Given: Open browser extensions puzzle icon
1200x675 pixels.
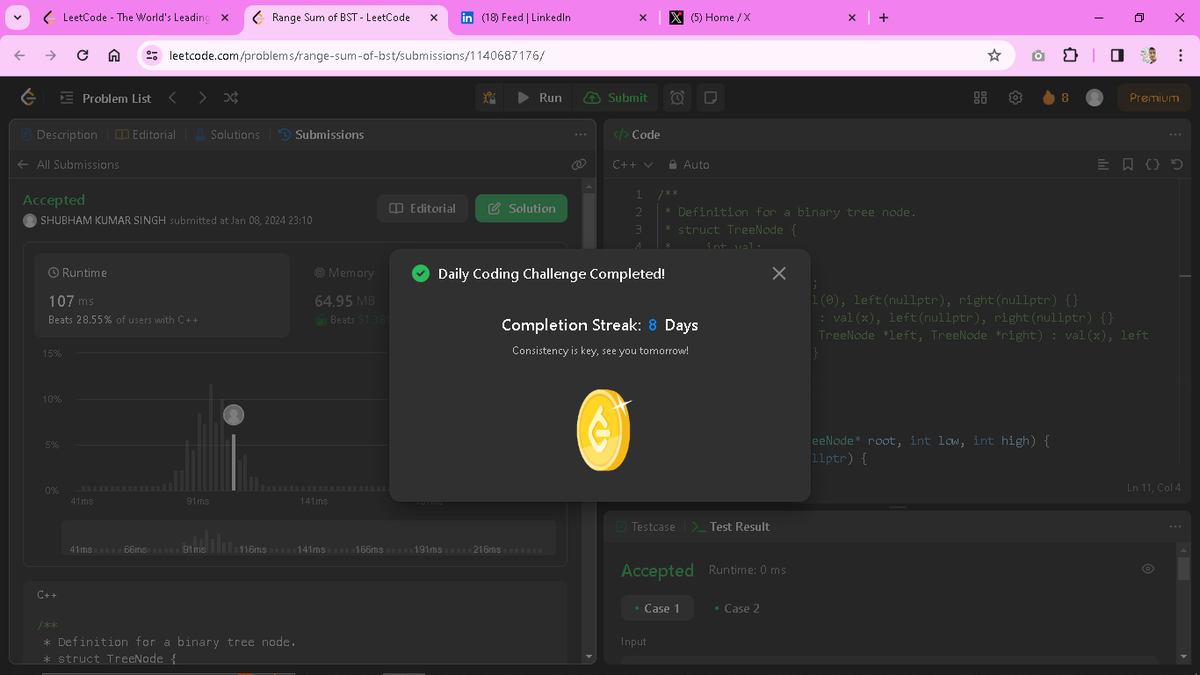Looking at the screenshot, I should [x=1070, y=56].
